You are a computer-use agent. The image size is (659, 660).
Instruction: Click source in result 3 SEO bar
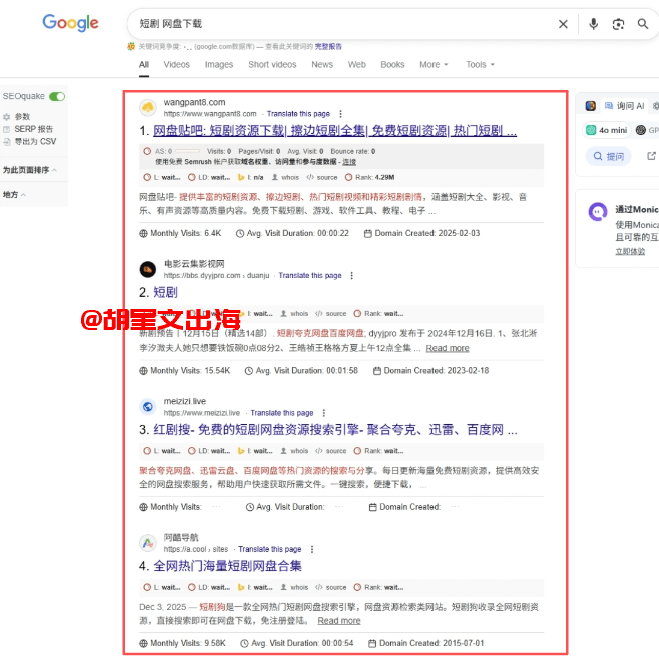tap(331, 451)
